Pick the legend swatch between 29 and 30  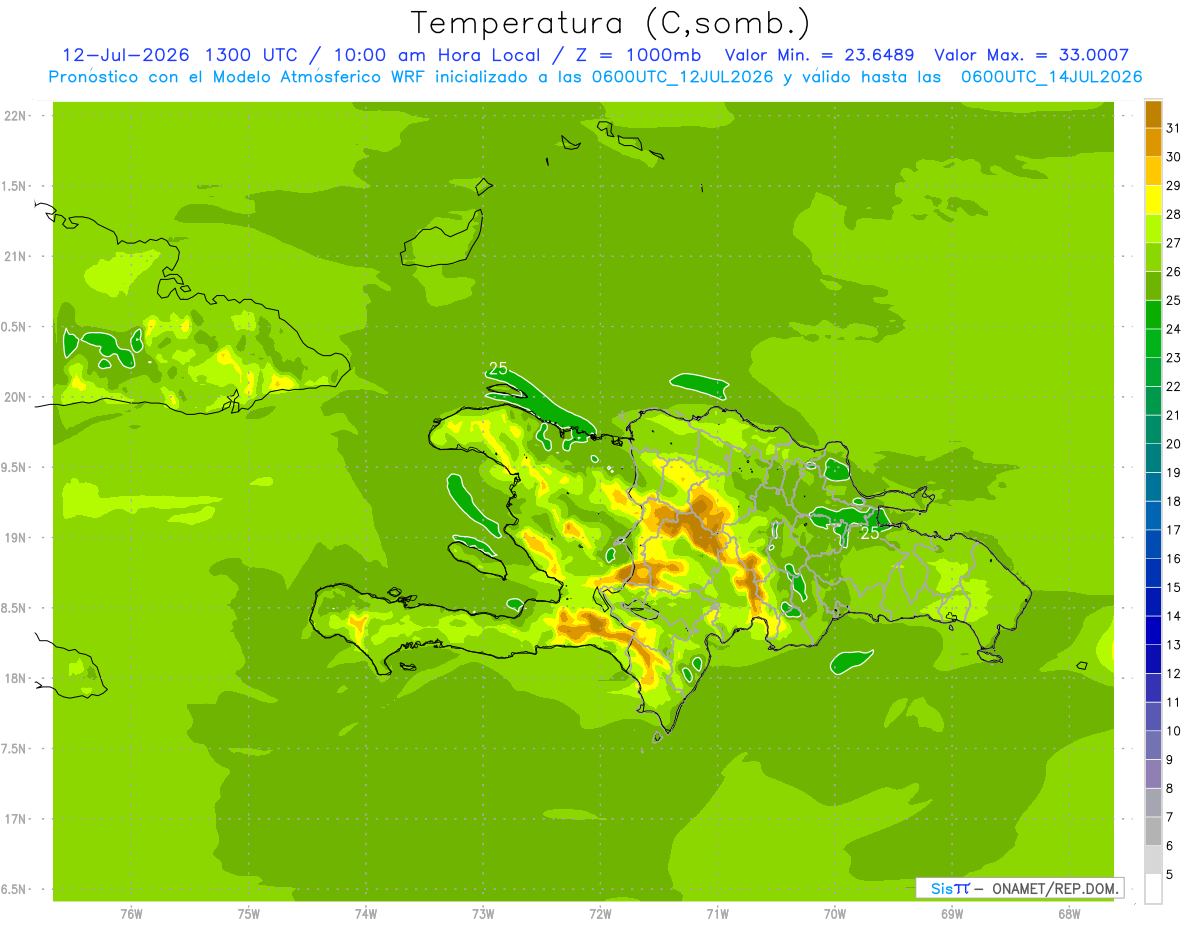pos(1153,171)
